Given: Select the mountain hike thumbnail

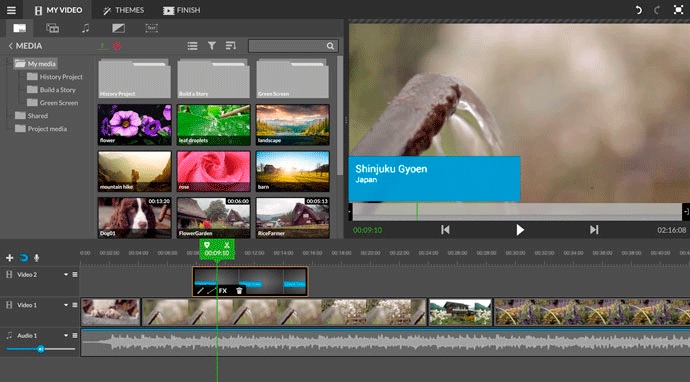Looking at the screenshot, I should point(134,171).
